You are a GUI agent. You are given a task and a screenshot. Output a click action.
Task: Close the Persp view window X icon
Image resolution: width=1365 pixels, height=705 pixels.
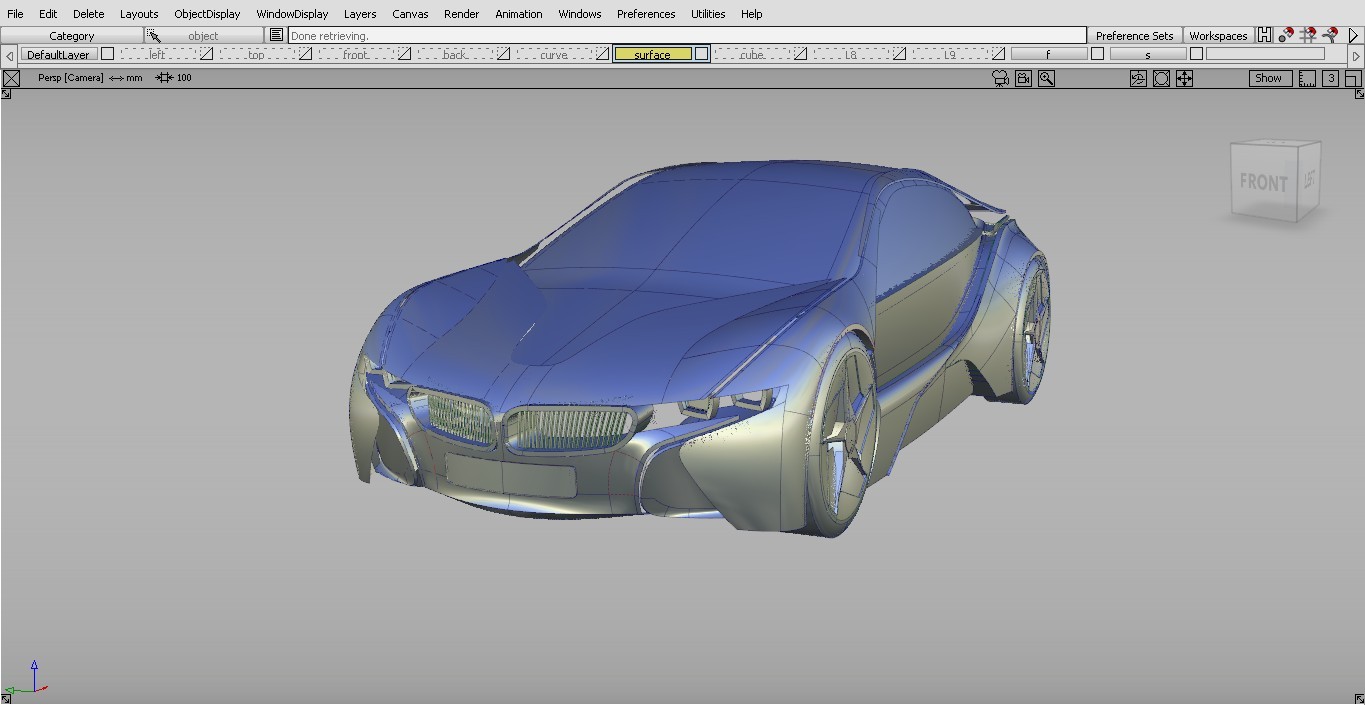tap(11, 78)
